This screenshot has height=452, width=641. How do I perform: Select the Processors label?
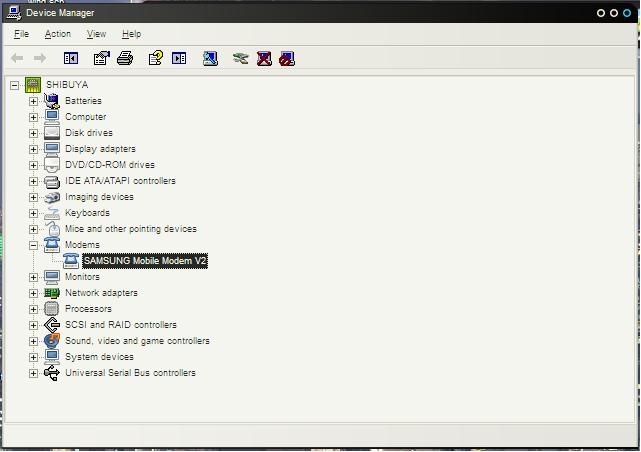[x=88, y=309]
